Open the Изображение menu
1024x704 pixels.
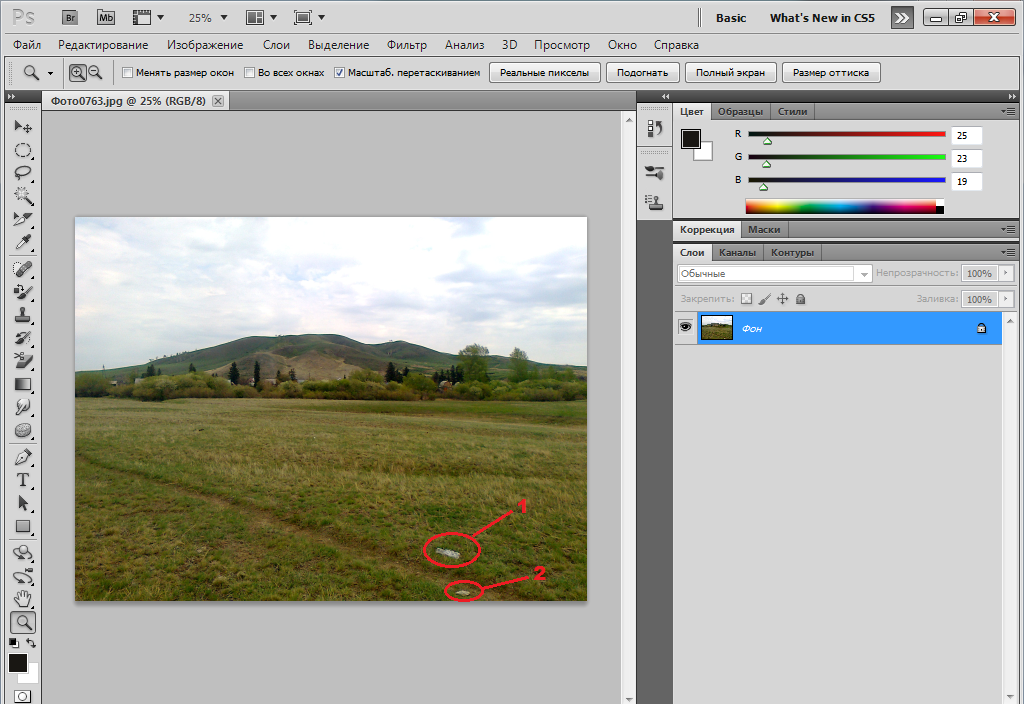click(x=205, y=45)
